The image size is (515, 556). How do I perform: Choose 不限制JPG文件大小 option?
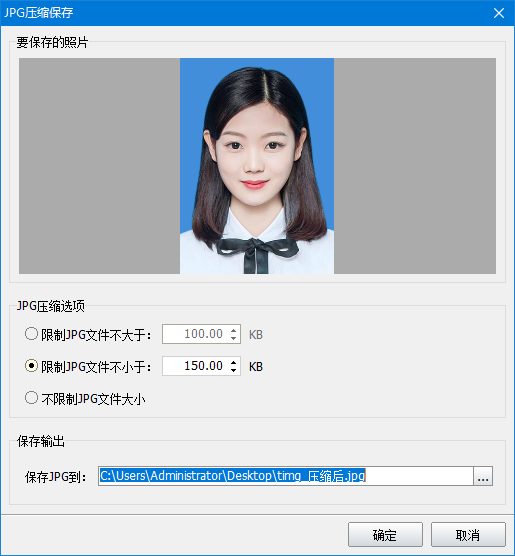[x=31, y=398]
